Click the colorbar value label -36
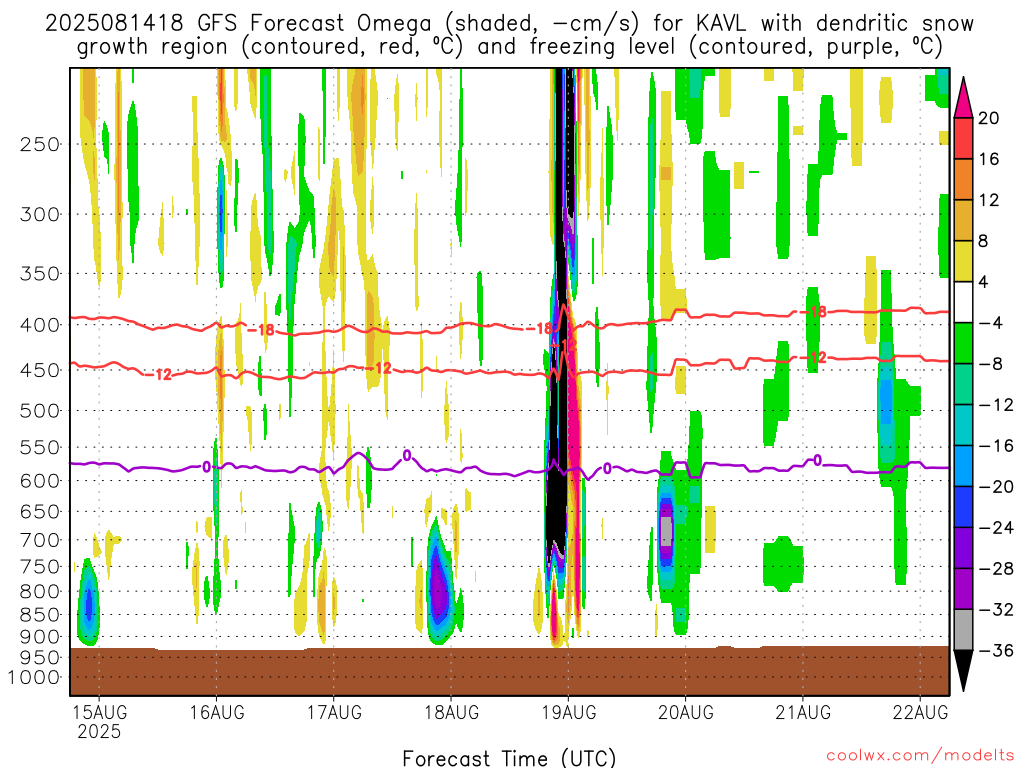 click(x=996, y=650)
